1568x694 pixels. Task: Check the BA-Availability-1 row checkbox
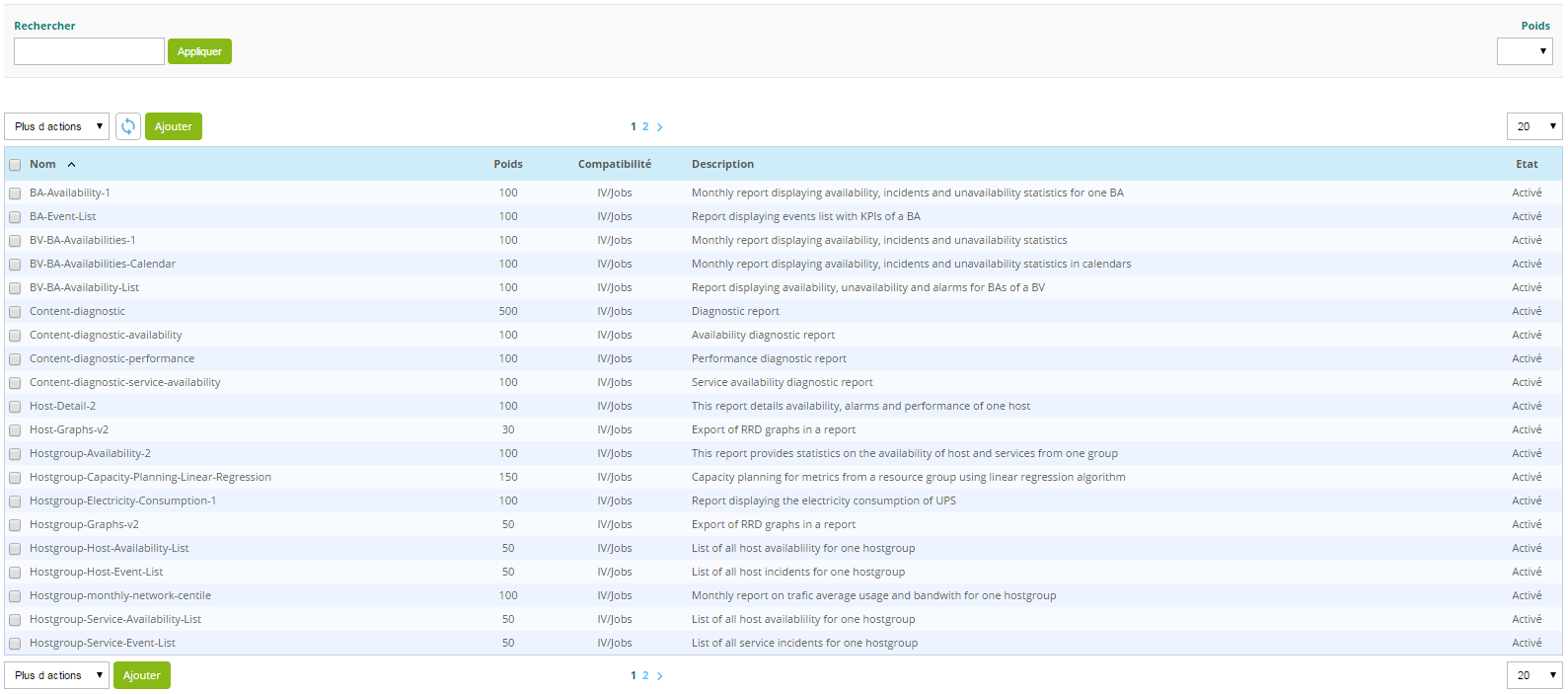point(15,193)
